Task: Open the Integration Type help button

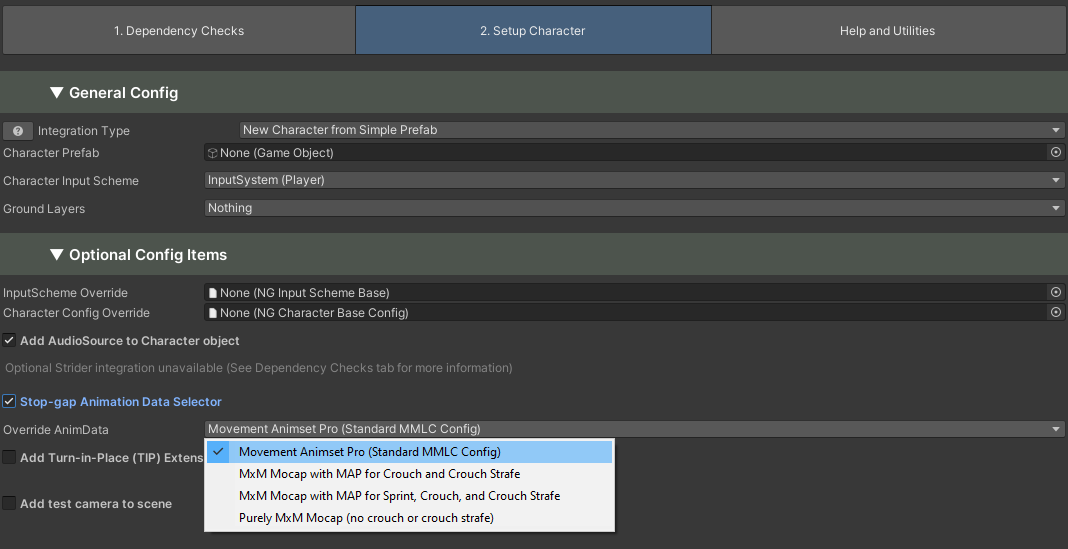Action: click(18, 131)
